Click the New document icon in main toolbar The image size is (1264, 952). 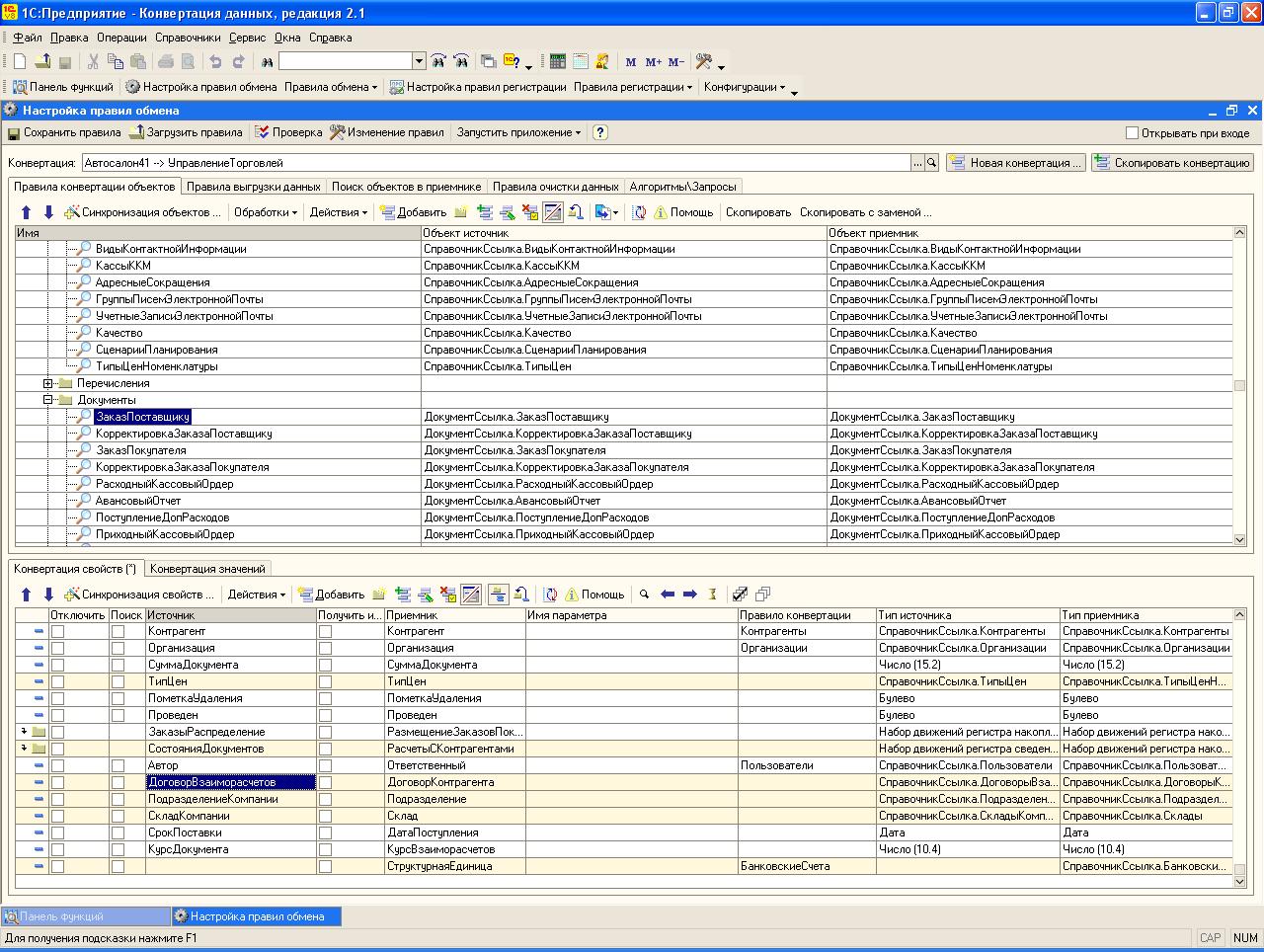pos(20,61)
